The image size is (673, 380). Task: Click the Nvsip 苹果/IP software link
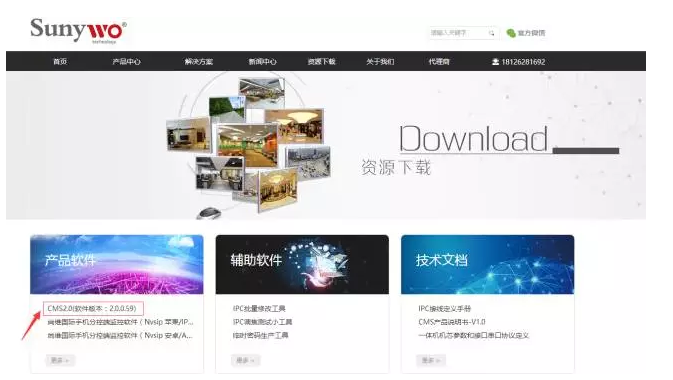[x=120, y=322]
